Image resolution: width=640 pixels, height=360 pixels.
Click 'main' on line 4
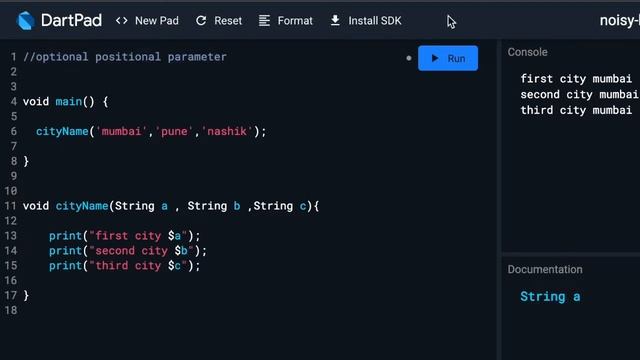click(69, 101)
